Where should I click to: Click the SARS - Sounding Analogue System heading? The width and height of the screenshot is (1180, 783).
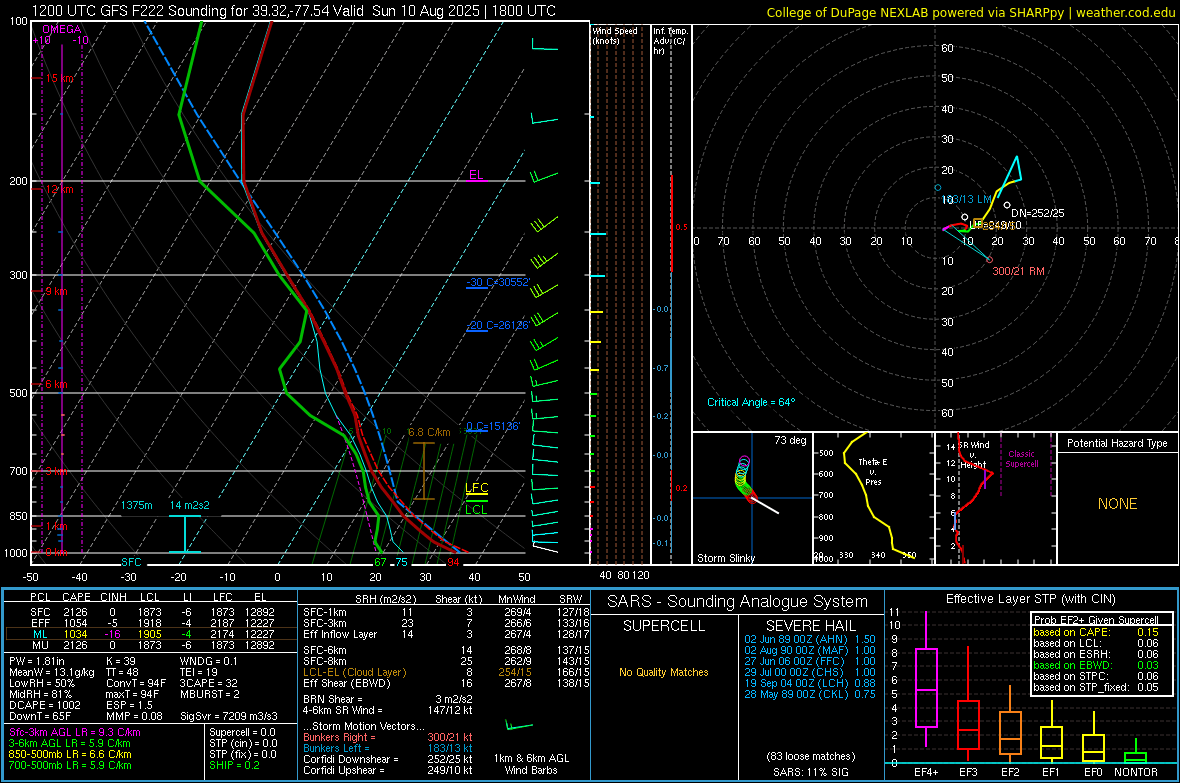tap(738, 602)
